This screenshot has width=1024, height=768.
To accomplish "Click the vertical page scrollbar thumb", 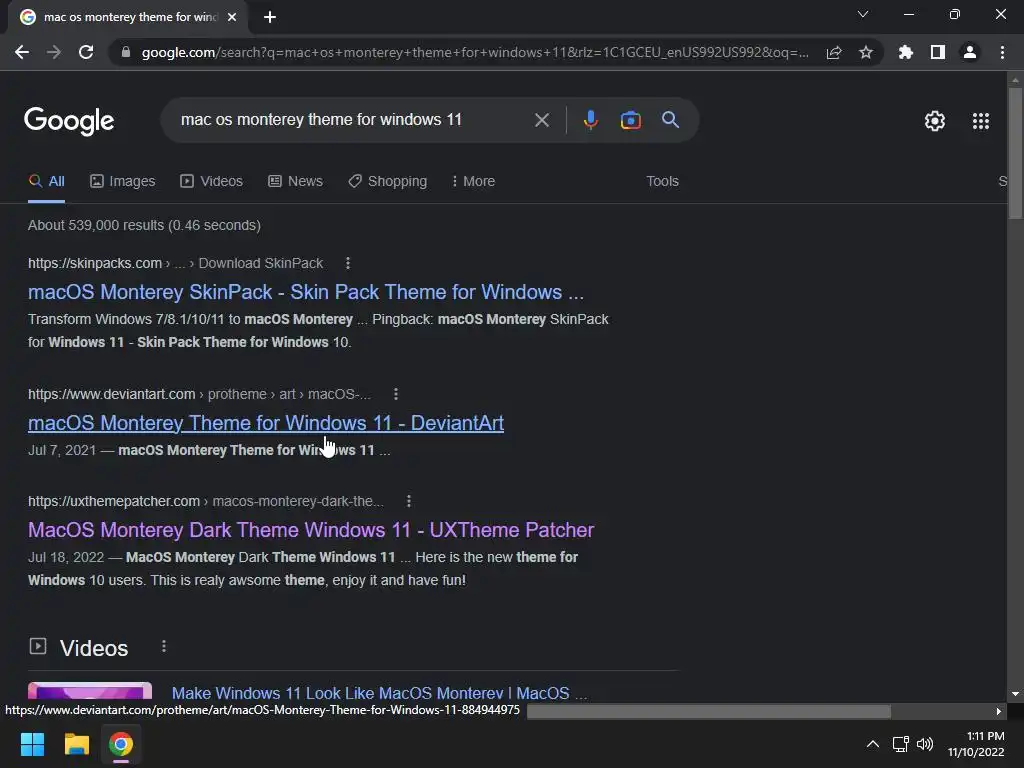I will 1015,153.
